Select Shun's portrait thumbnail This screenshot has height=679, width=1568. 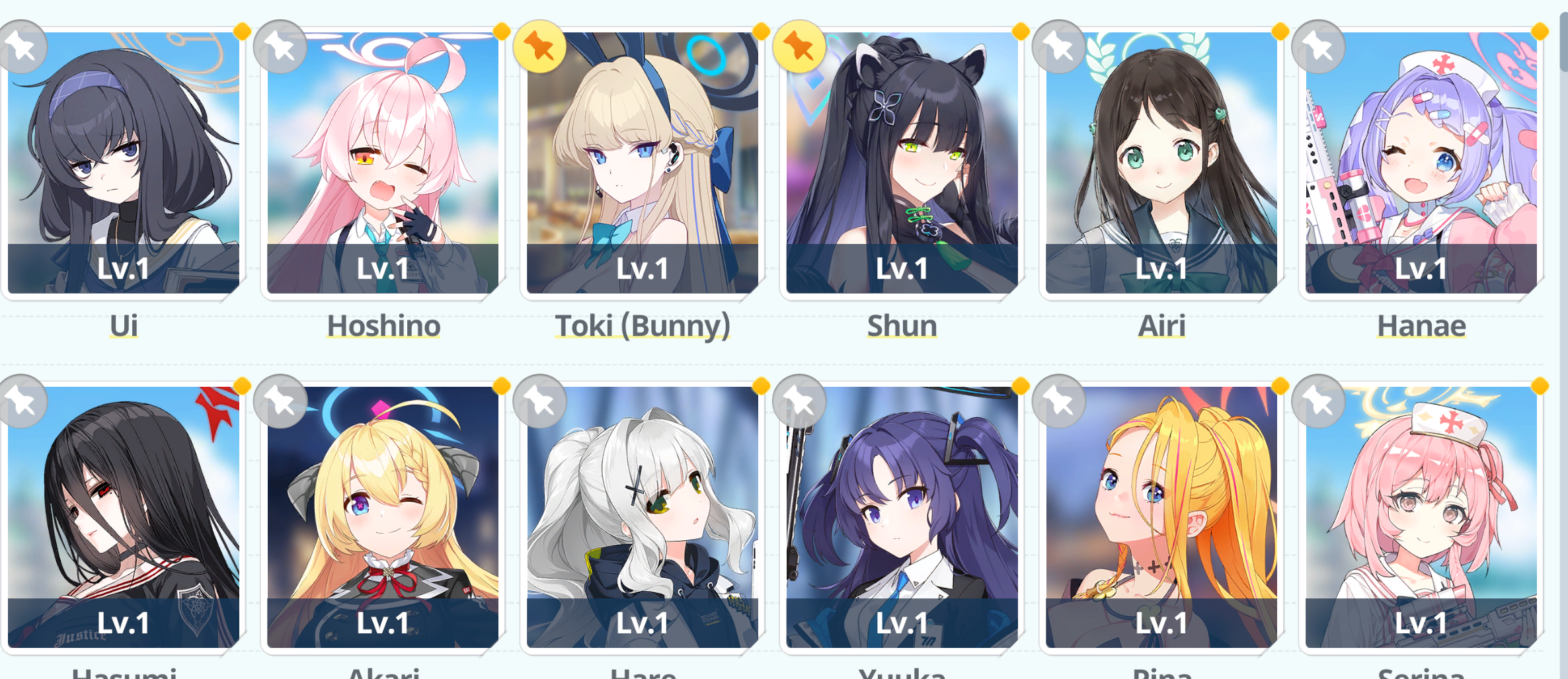click(x=902, y=163)
